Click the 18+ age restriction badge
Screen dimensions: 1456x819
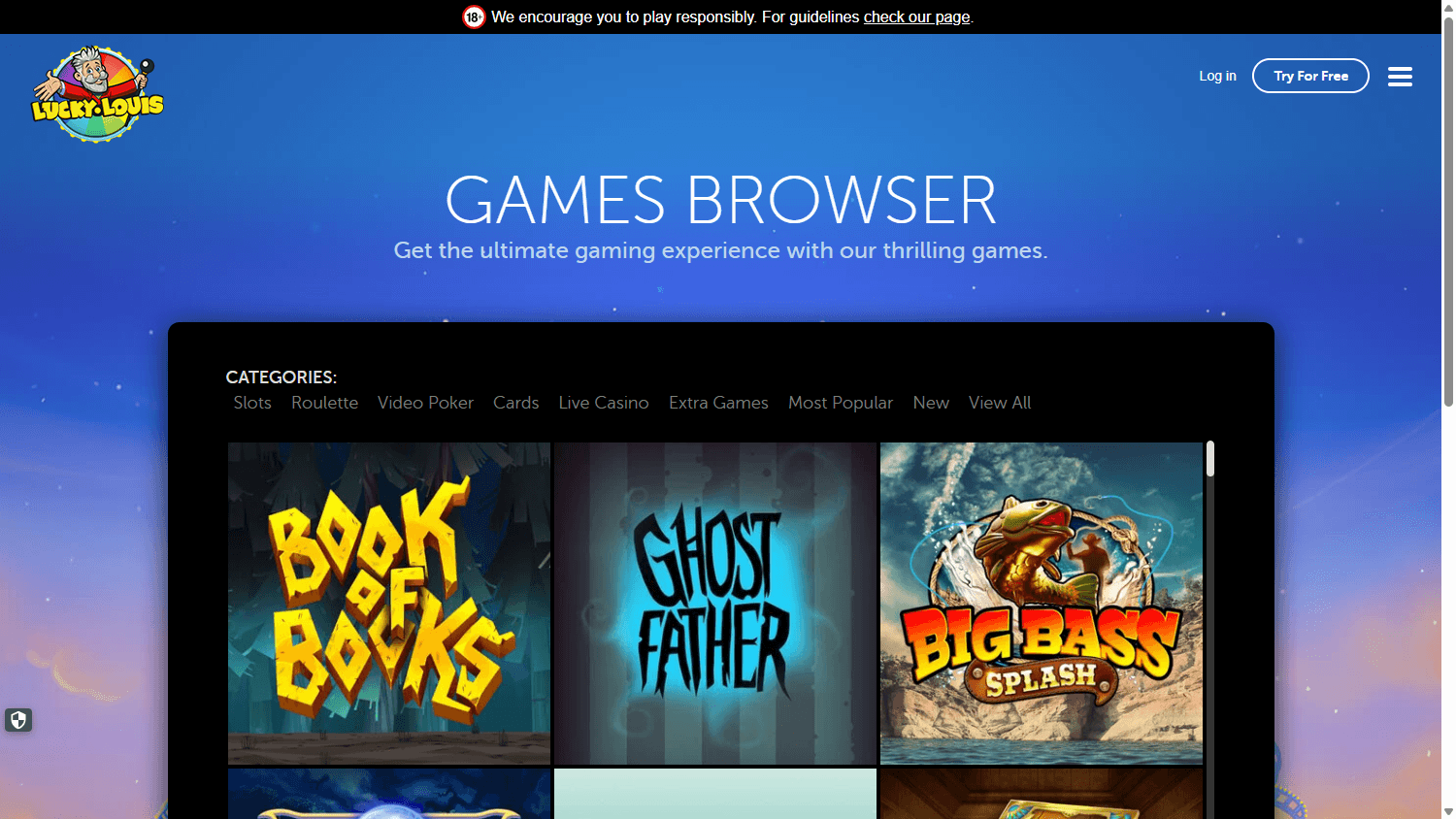474,16
